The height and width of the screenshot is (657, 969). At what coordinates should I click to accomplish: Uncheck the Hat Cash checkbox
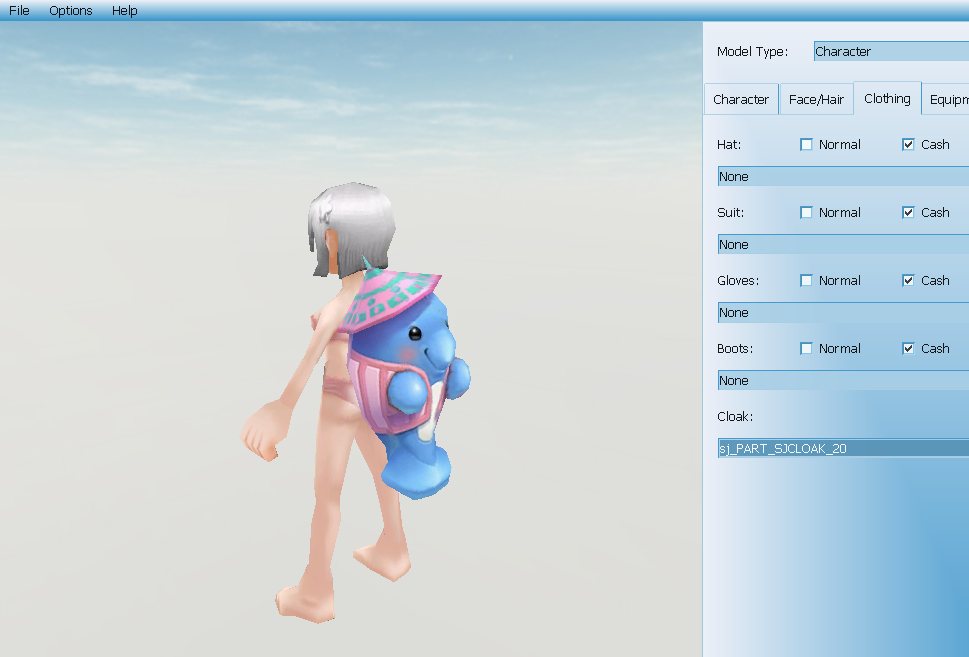click(909, 145)
